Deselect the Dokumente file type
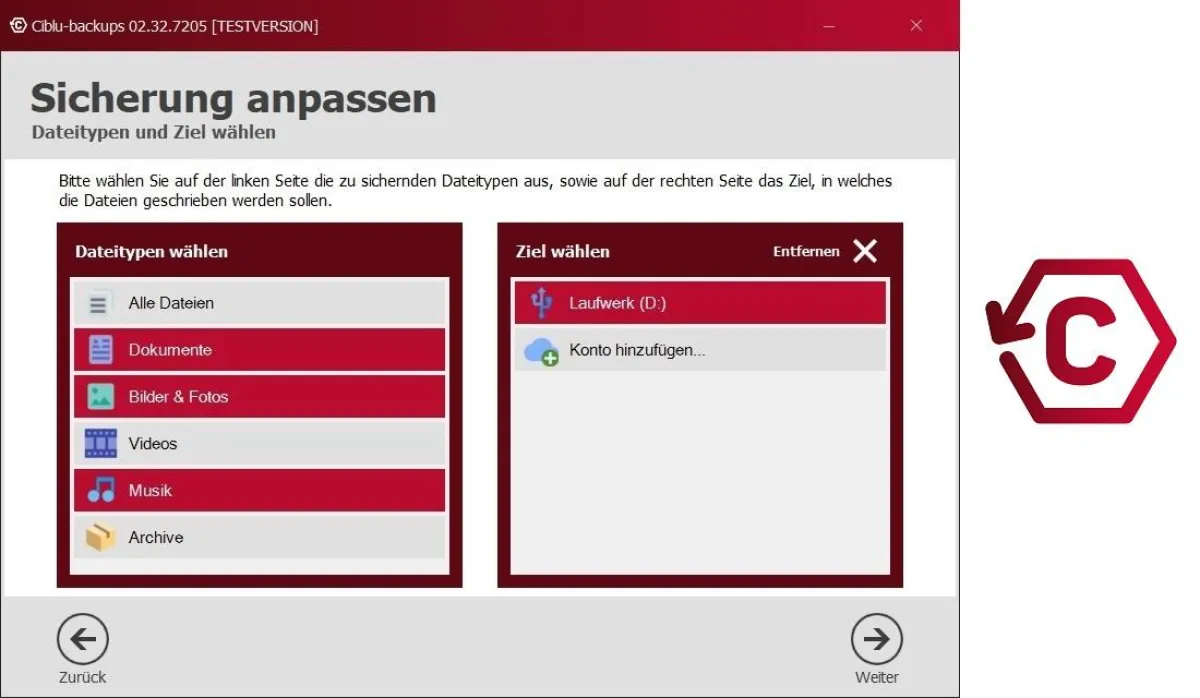 pyautogui.click(x=260, y=350)
